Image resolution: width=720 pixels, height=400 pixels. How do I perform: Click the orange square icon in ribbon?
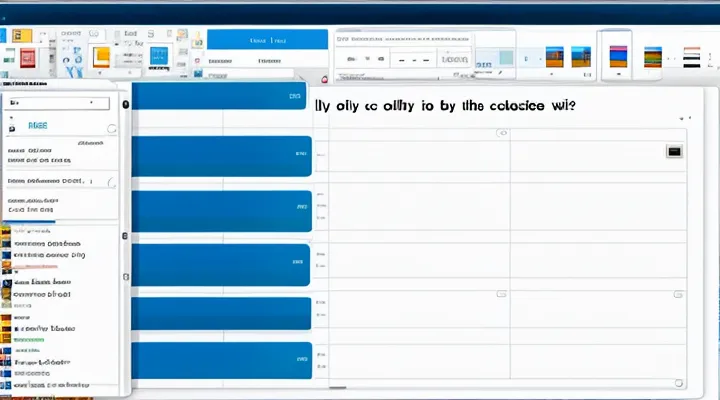coord(101,57)
